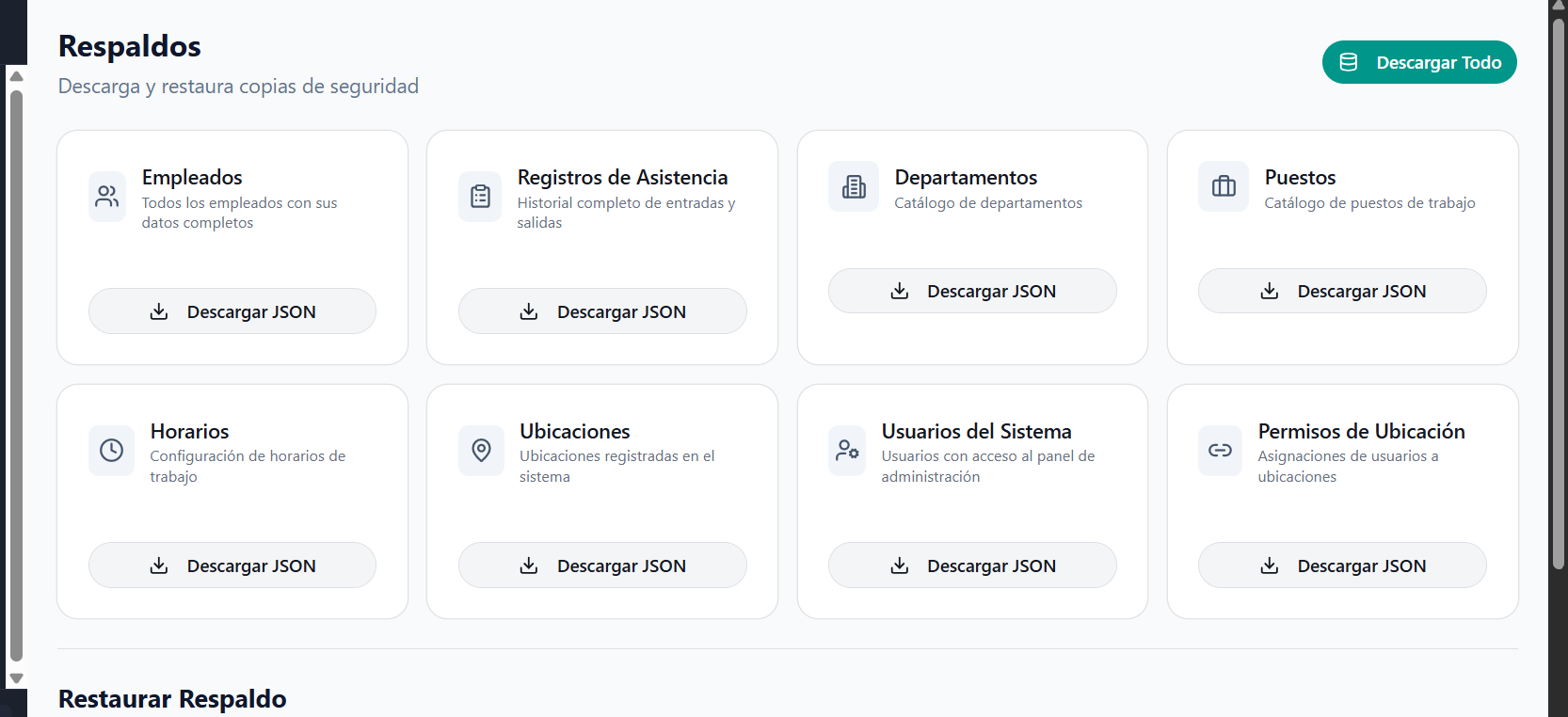Viewport: 1568px width, 717px height.
Task: Click the Registros de Asistencia clipboard icon
Action: click(x=480, y=197)
